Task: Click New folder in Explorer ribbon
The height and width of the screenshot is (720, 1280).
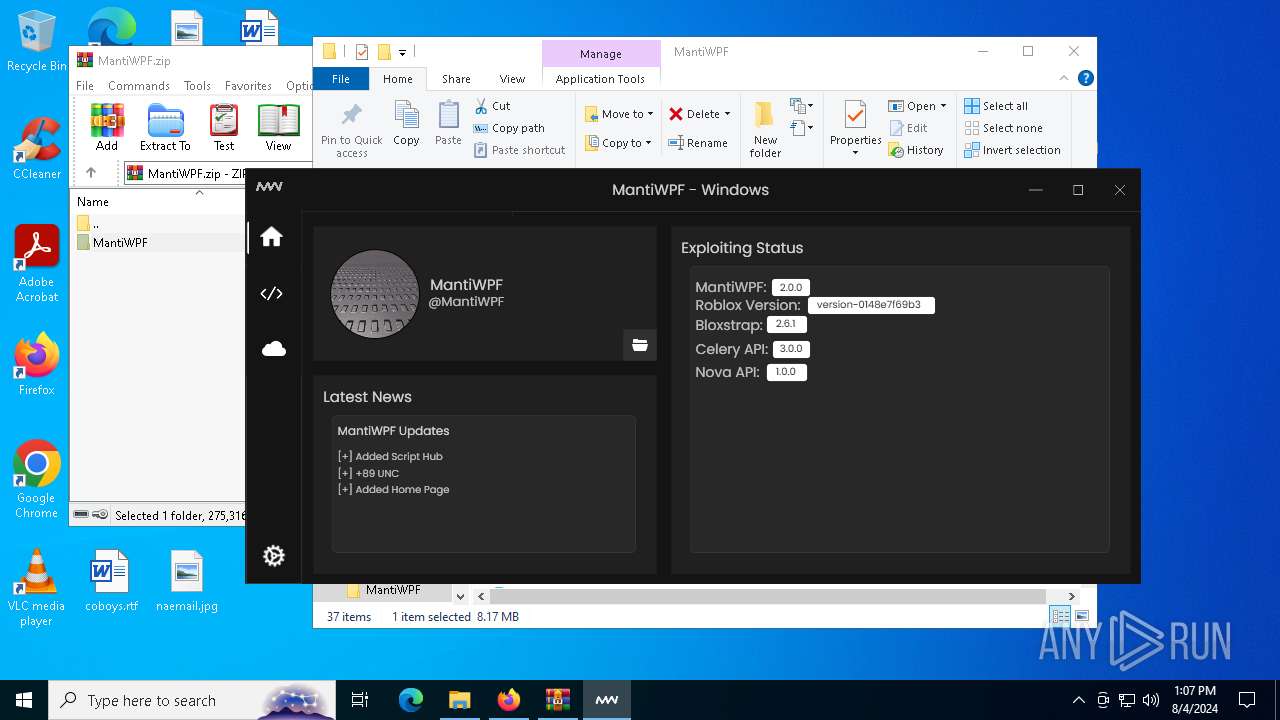Action: [765, 129]
